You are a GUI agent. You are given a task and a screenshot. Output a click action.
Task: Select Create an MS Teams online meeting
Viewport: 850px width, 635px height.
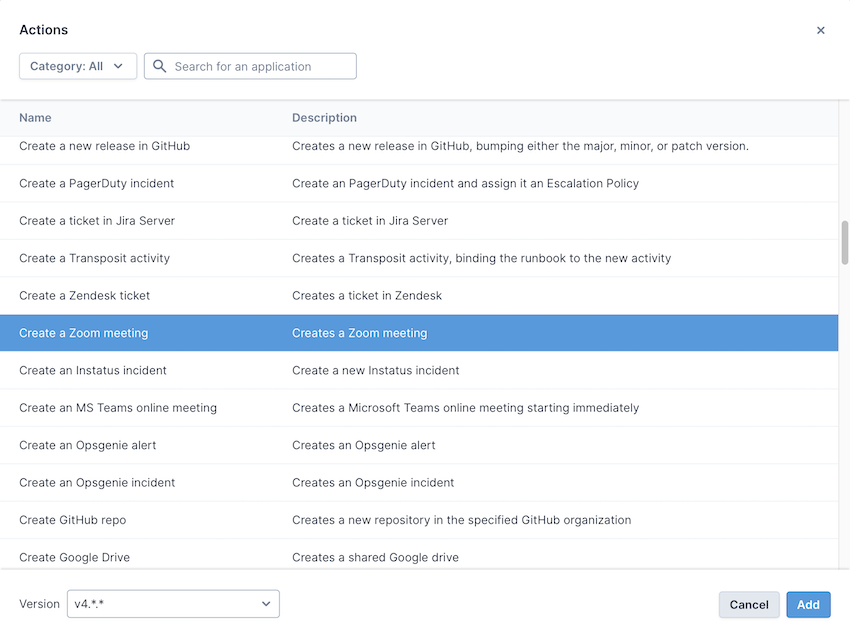tap(118, 408)
